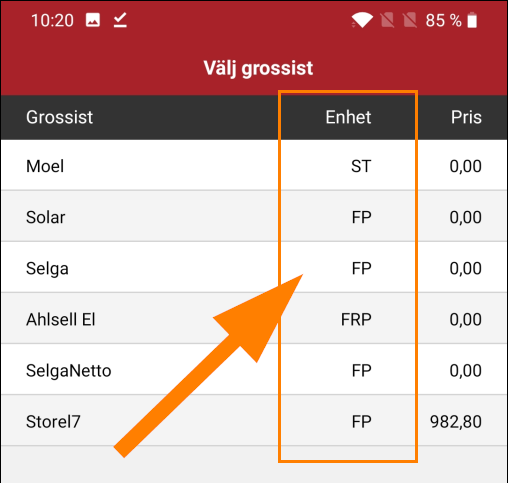Click the Pris column header
The height and width of the screenshot is (483, 508).
click(x=466, y=117)
